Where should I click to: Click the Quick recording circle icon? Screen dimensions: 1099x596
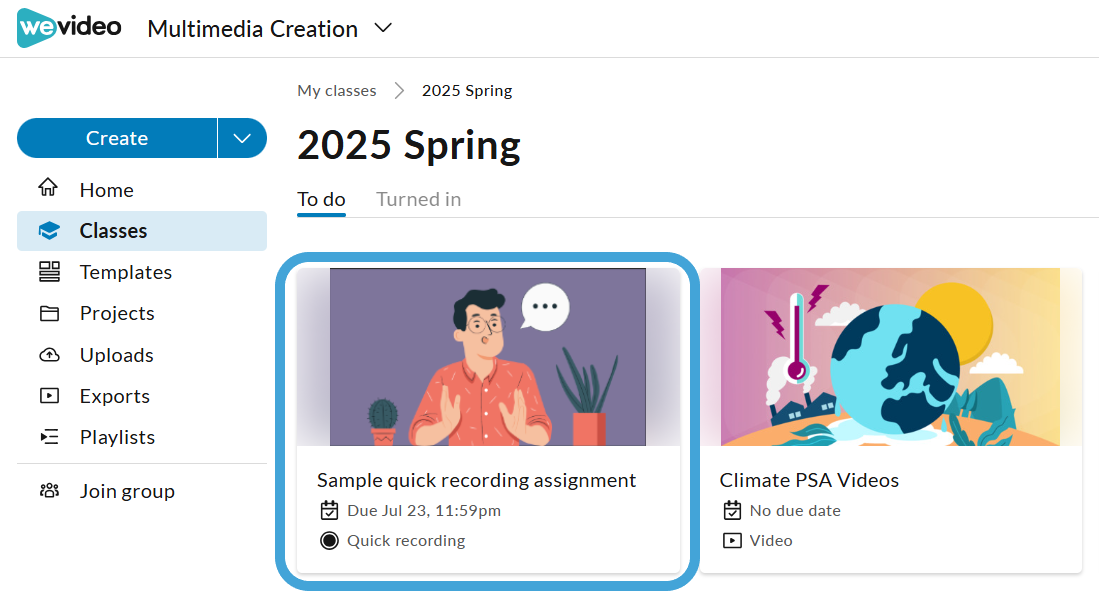[329, 541]
